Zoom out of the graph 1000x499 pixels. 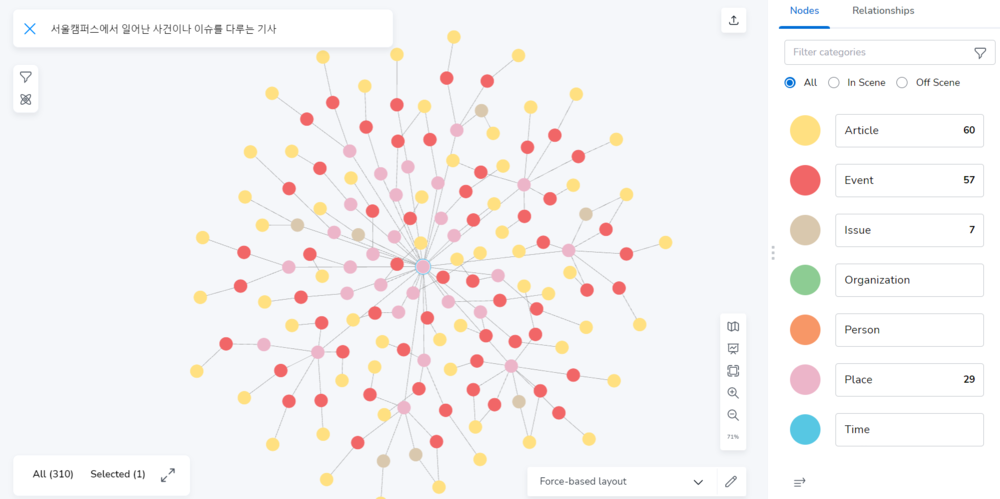(x=733, y=415)
